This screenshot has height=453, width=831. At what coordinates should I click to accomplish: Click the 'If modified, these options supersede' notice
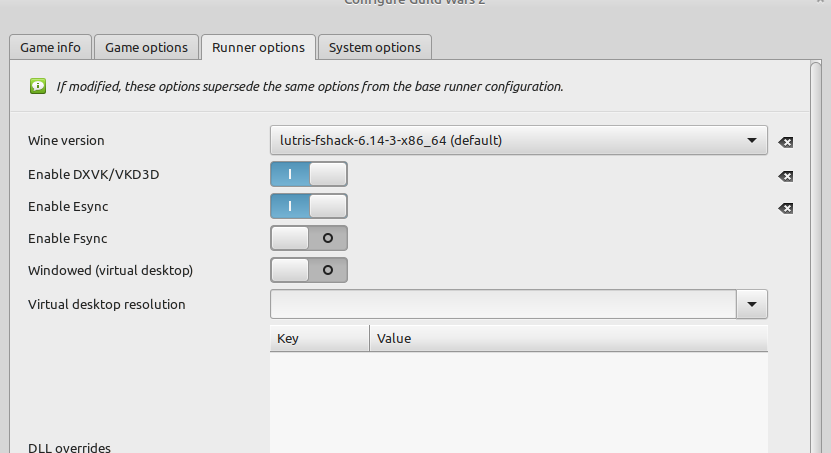(310, 86)
